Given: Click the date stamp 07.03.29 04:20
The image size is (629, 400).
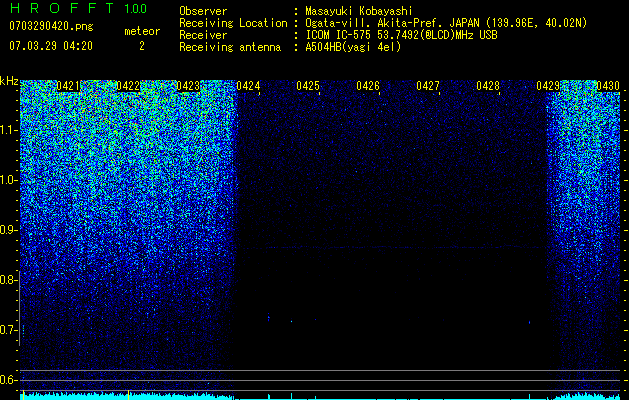Looking at the screenshot, I should pos(51,46).
